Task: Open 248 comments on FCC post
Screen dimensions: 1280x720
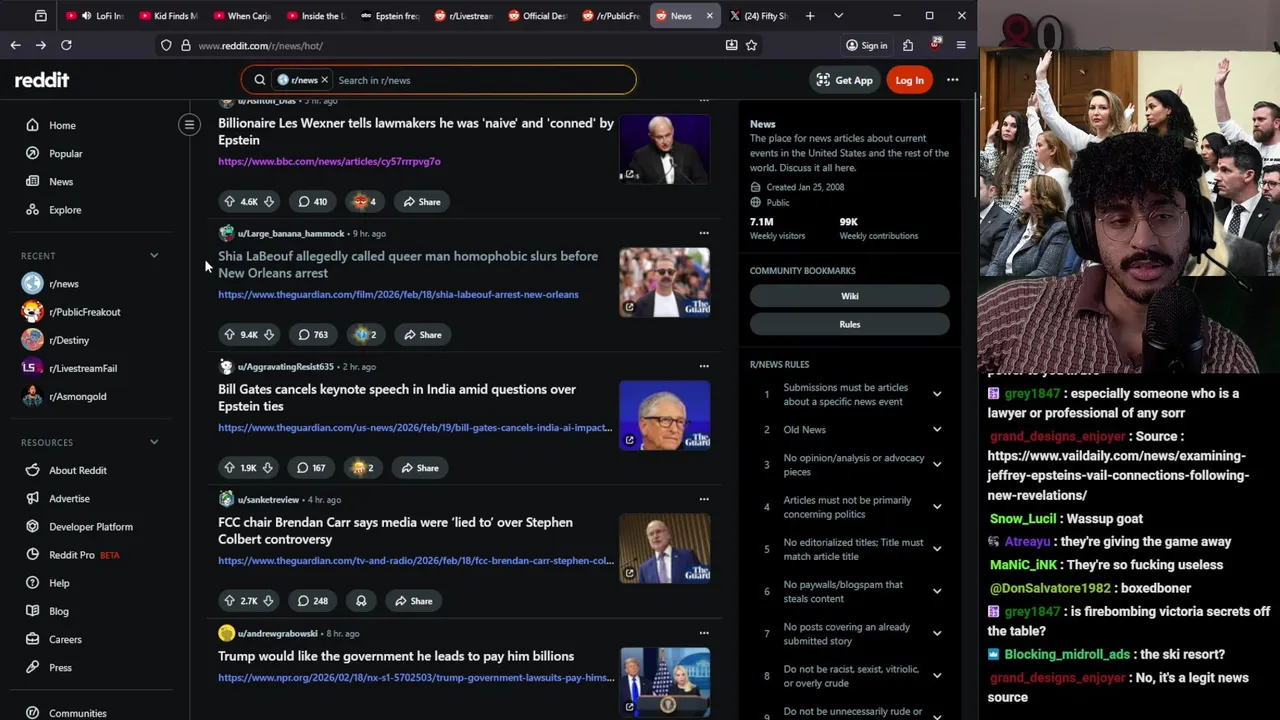Action: click(x=312, y=601)
